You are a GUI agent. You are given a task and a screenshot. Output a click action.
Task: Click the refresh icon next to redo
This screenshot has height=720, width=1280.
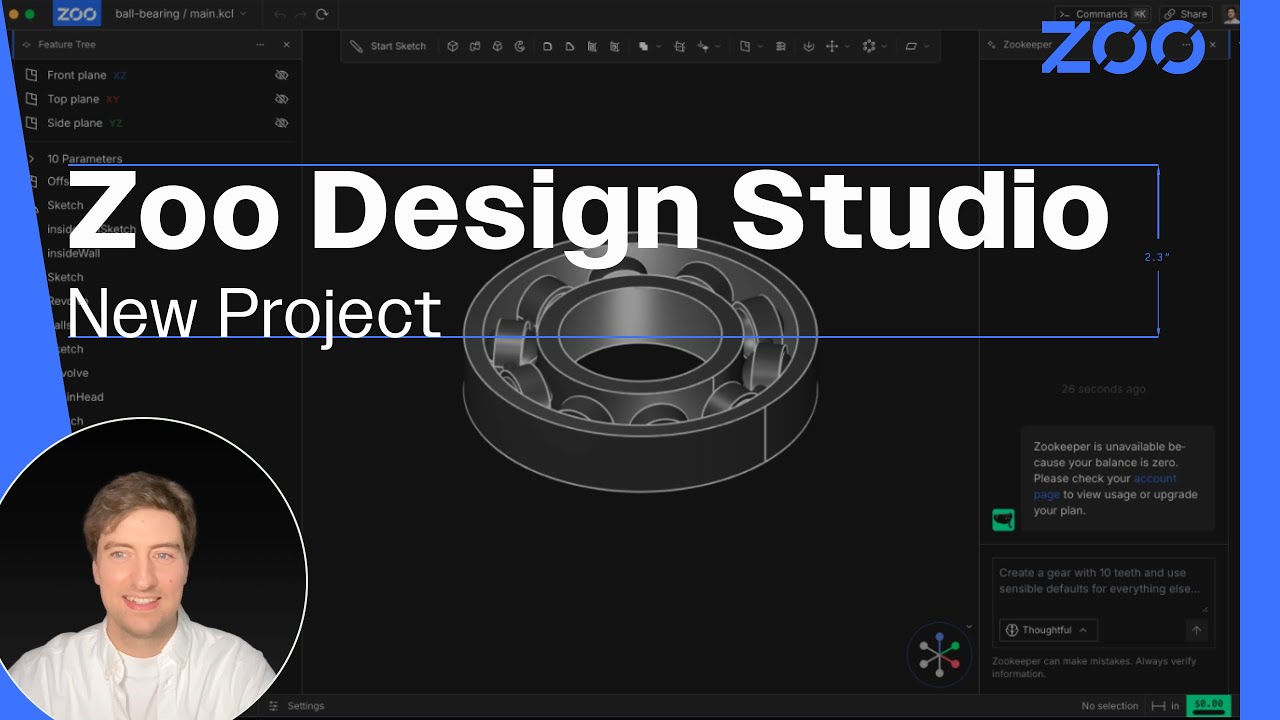pyautogui.click(x=321, y=14)
